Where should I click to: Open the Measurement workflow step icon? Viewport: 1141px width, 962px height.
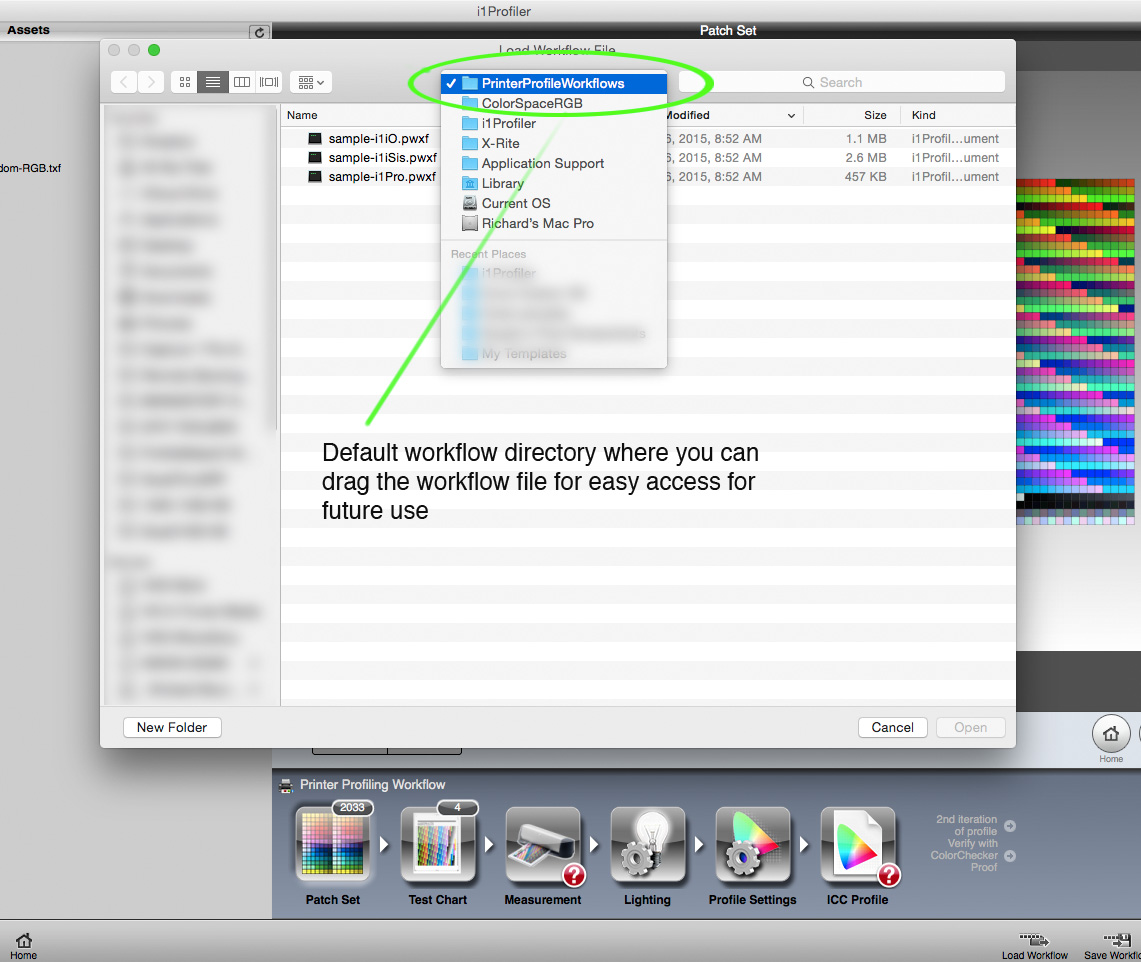pyautogui.click(x=543, y=845)
